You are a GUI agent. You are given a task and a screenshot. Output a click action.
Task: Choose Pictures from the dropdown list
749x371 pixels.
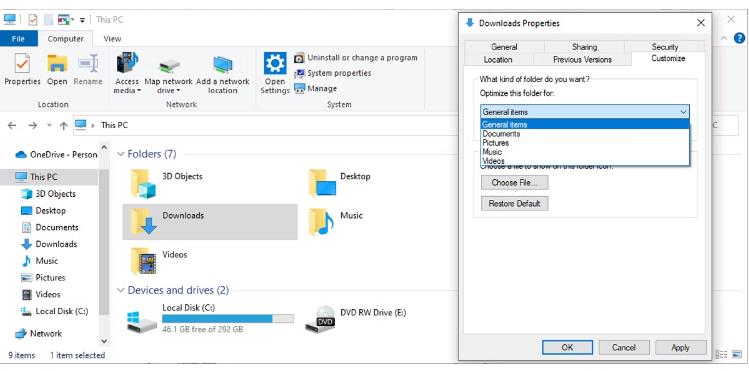pos(585,143)
